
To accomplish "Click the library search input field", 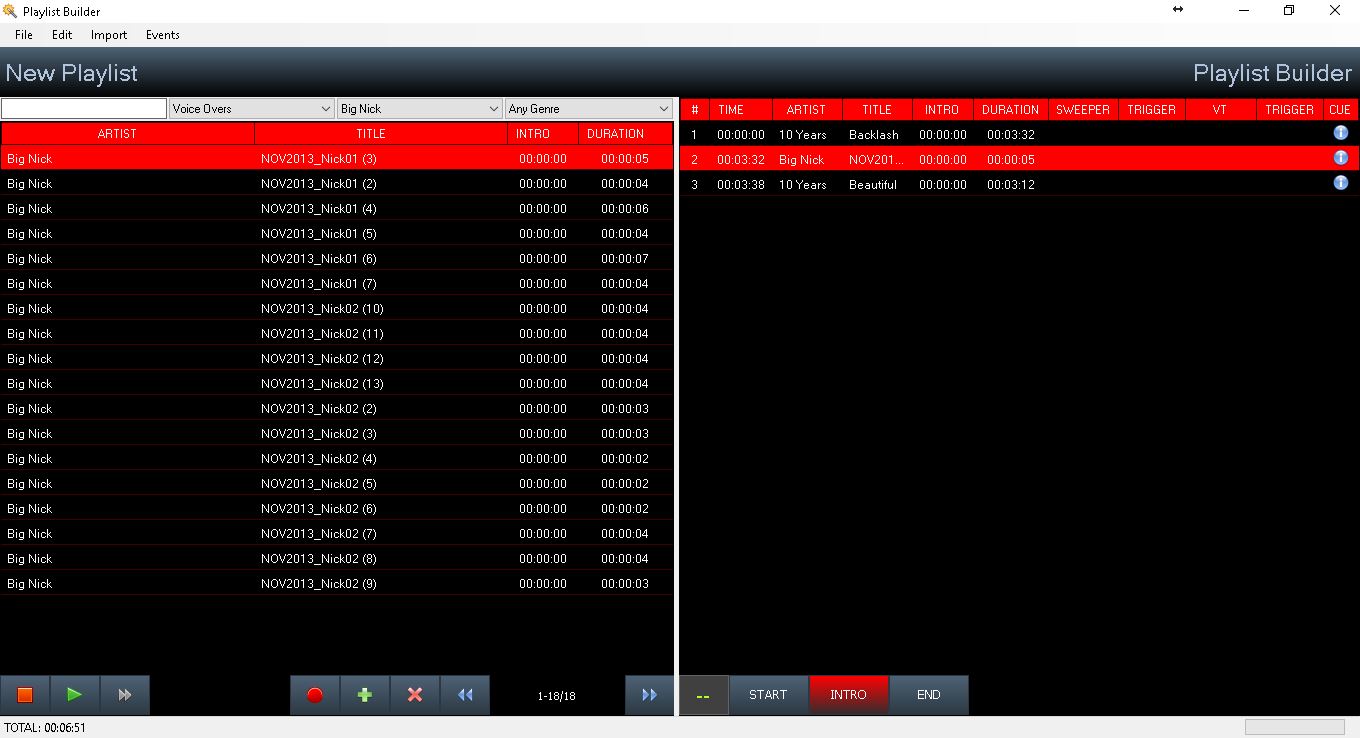I will tap(84, 109).
